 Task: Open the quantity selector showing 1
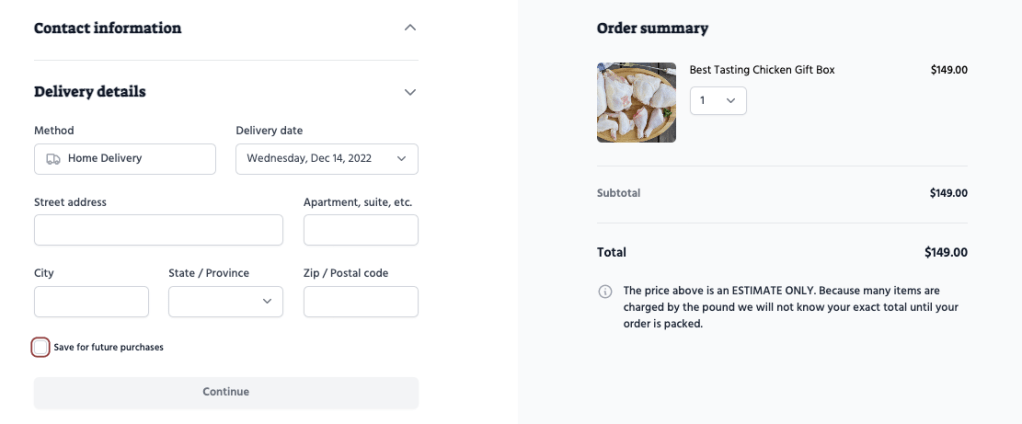717,101
